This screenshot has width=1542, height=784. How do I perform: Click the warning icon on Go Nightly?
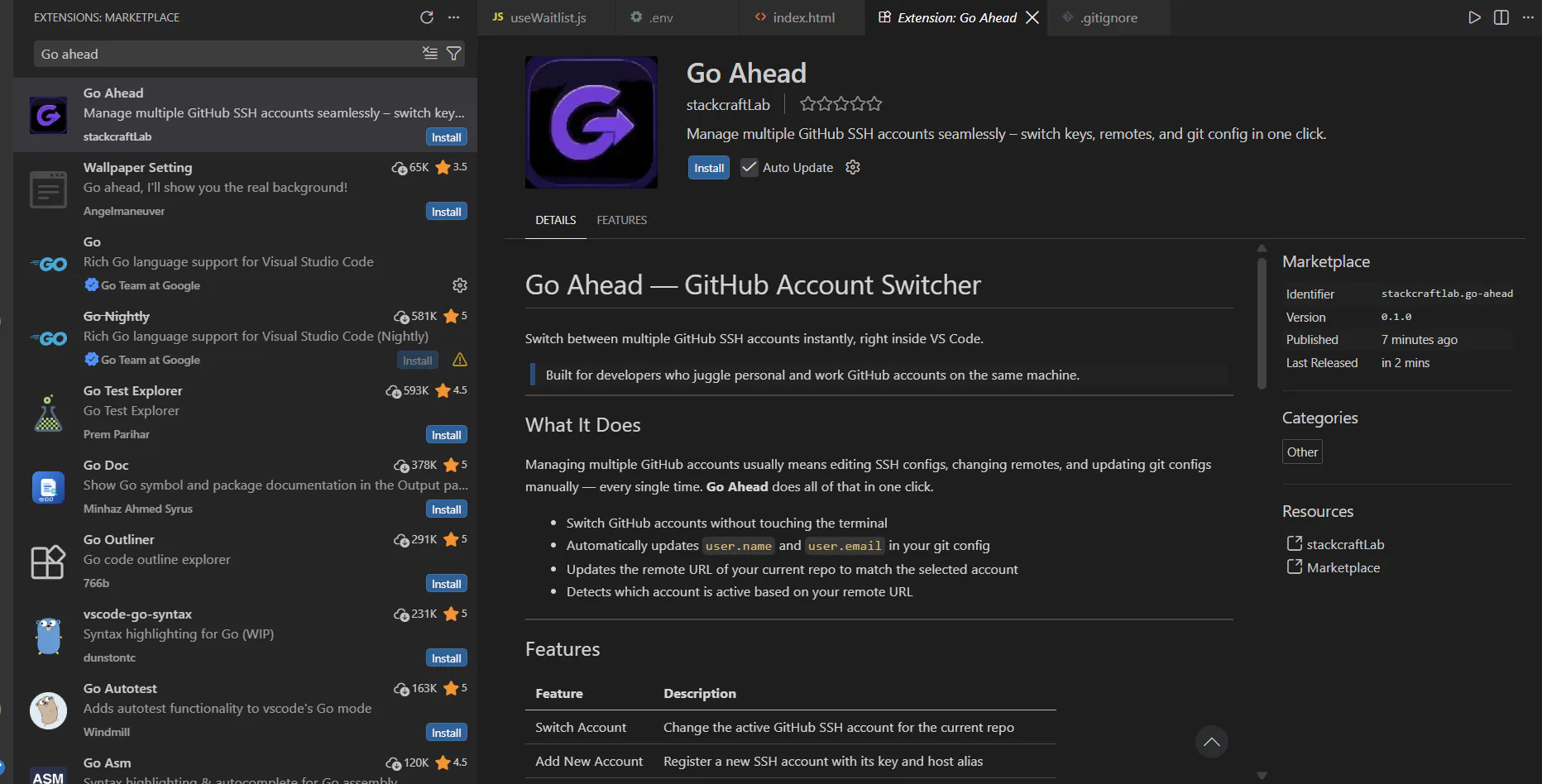(460, 360)
